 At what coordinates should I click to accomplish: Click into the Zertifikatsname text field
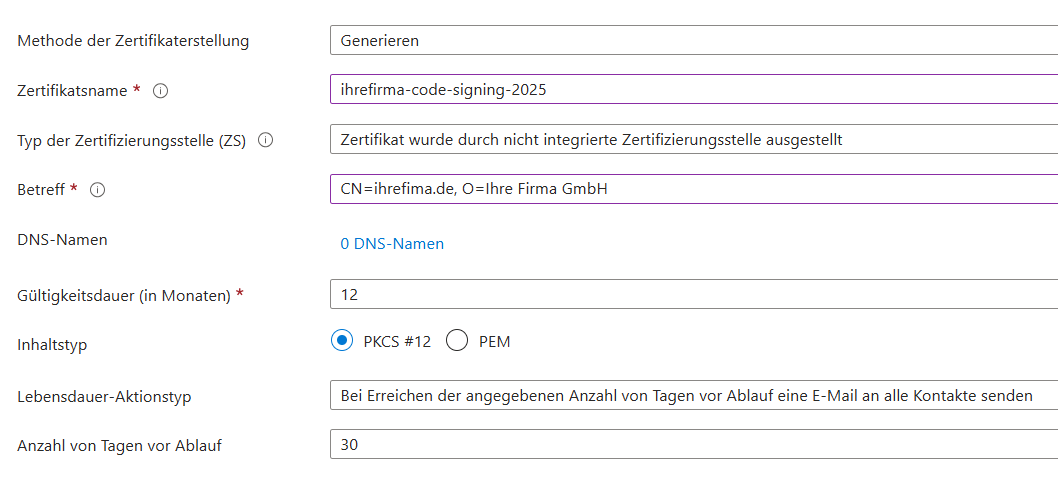click(692, 90)
